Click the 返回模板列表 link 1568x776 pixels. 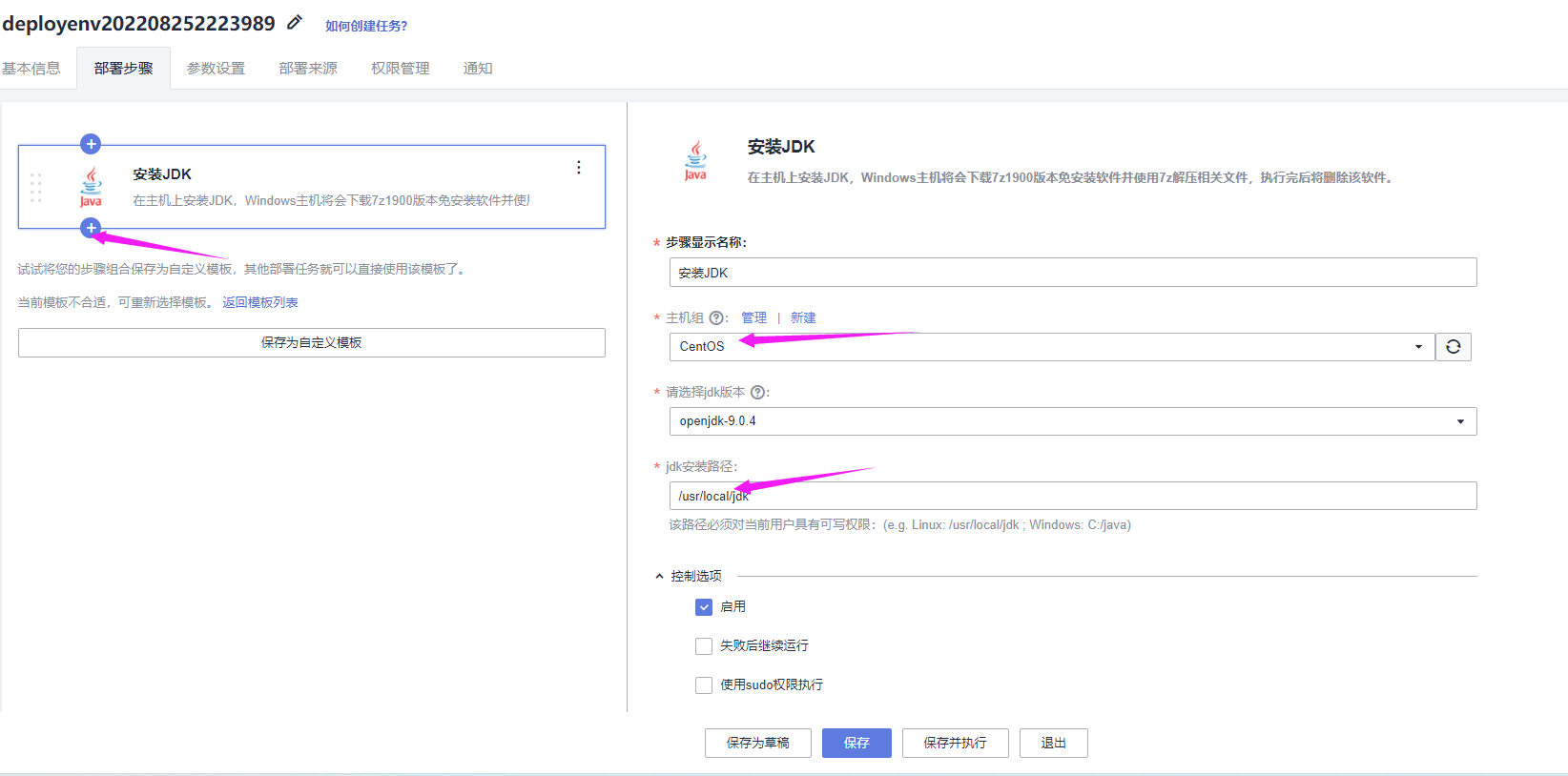(x=260, y=303)
